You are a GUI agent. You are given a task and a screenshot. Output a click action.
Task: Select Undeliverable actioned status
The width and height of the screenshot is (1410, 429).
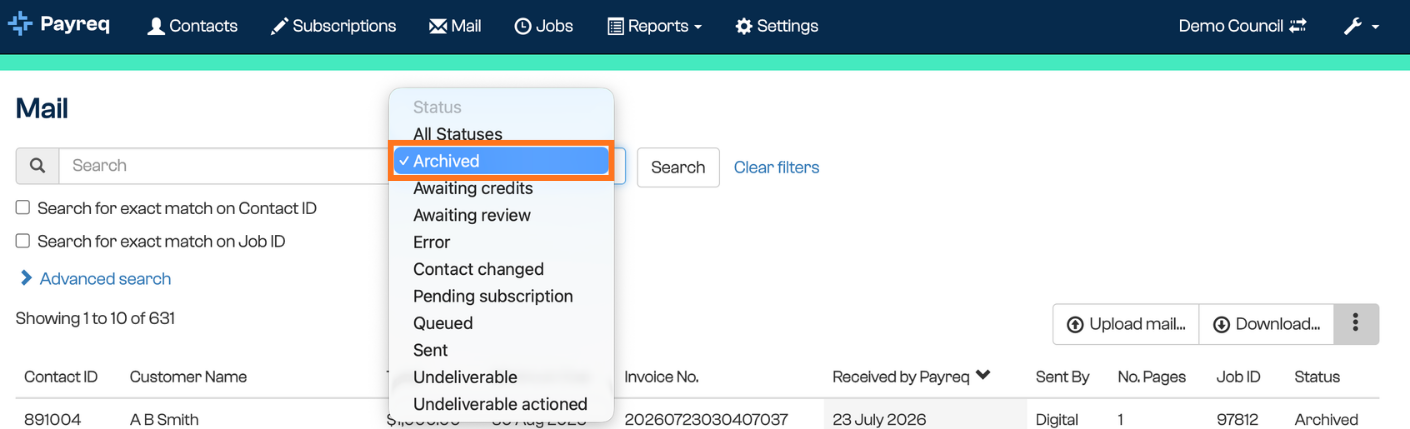[501, 404]
